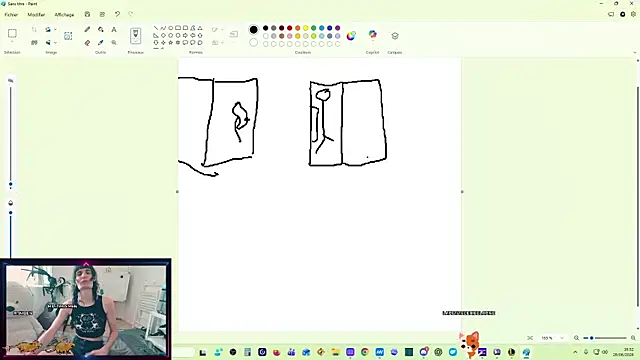Click the Rotate image icon
640x360 pixels.
[48, 29]
